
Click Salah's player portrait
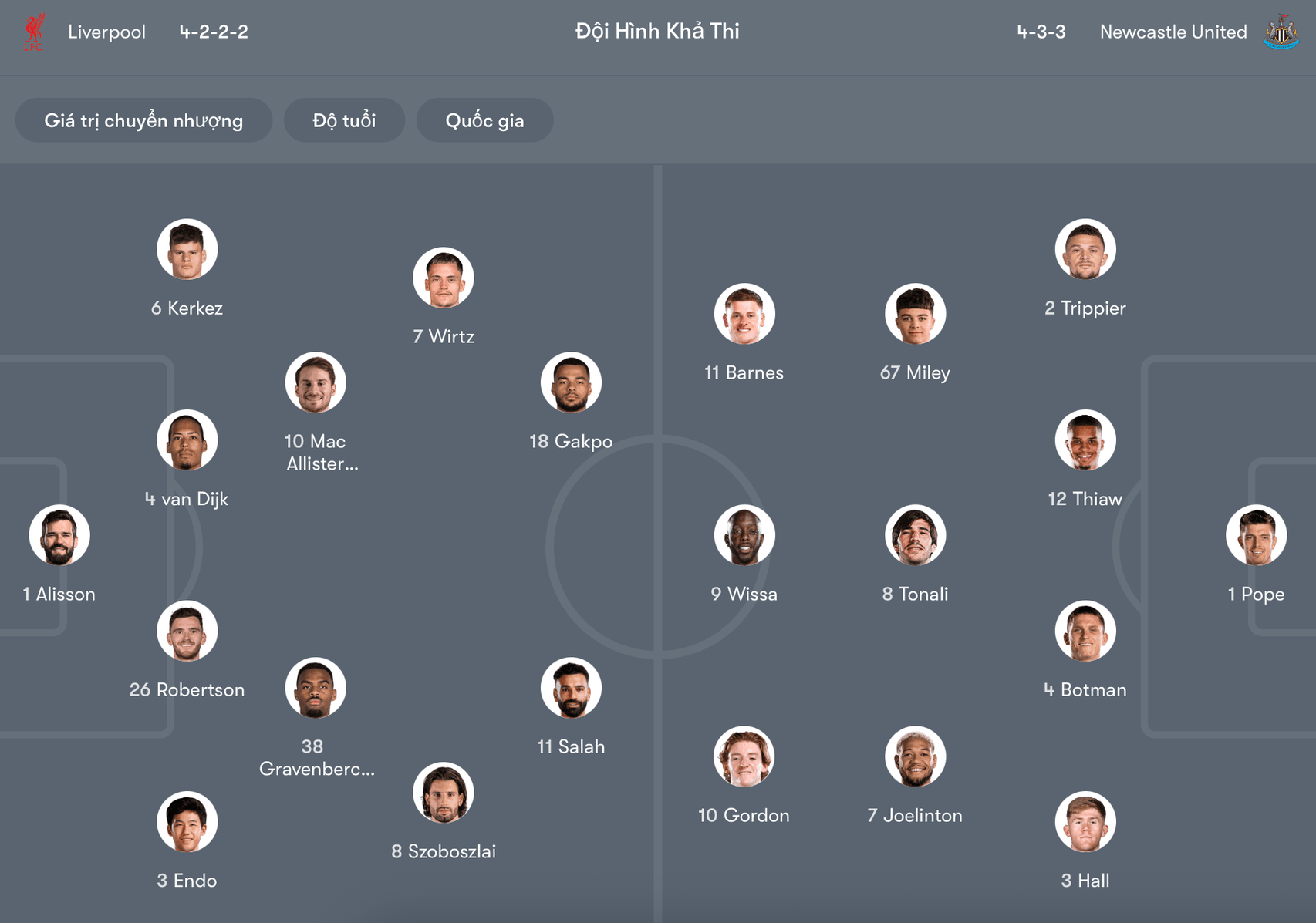coord(571,689)
